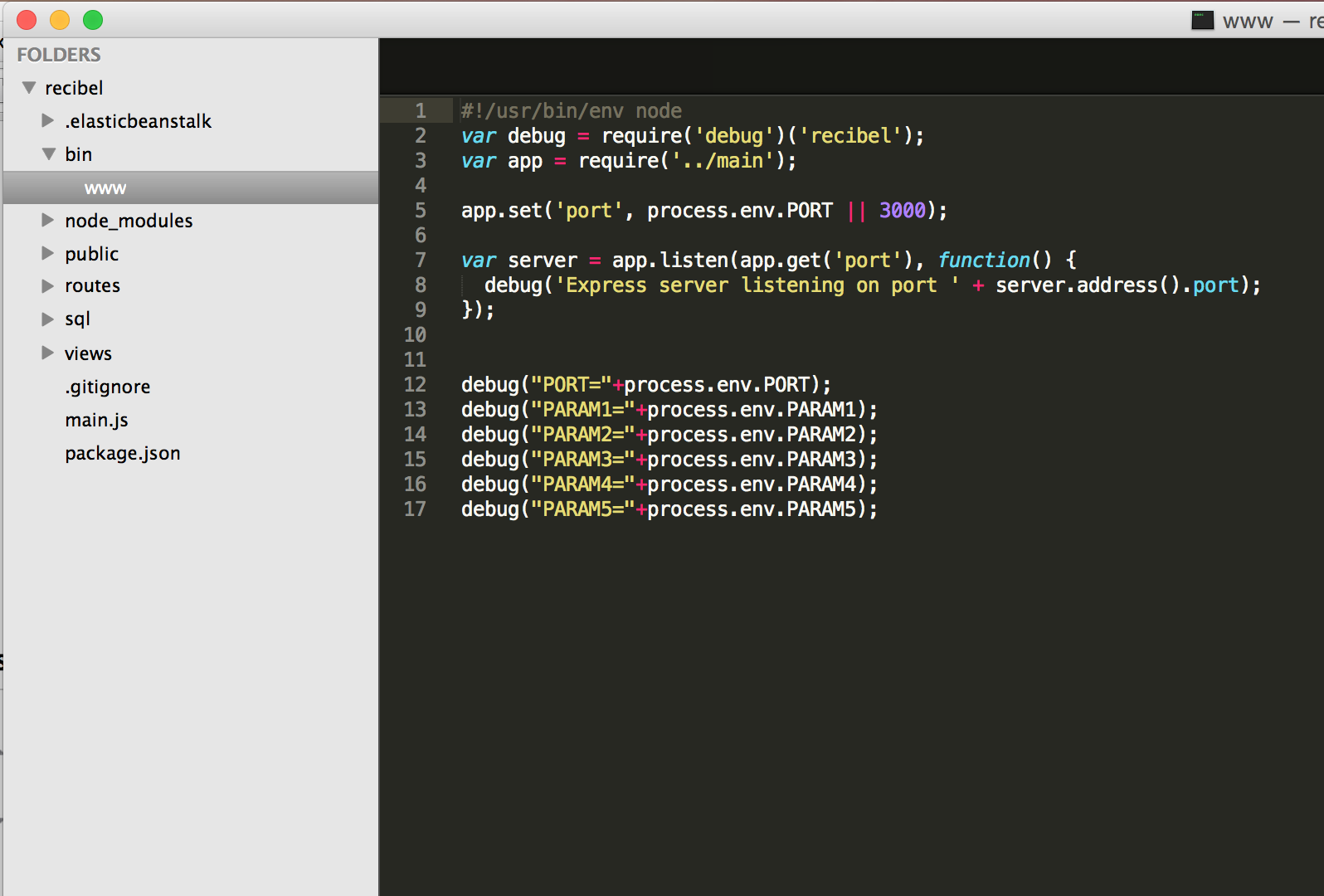Click process.env.PORT on line 5

pos(740,210)
